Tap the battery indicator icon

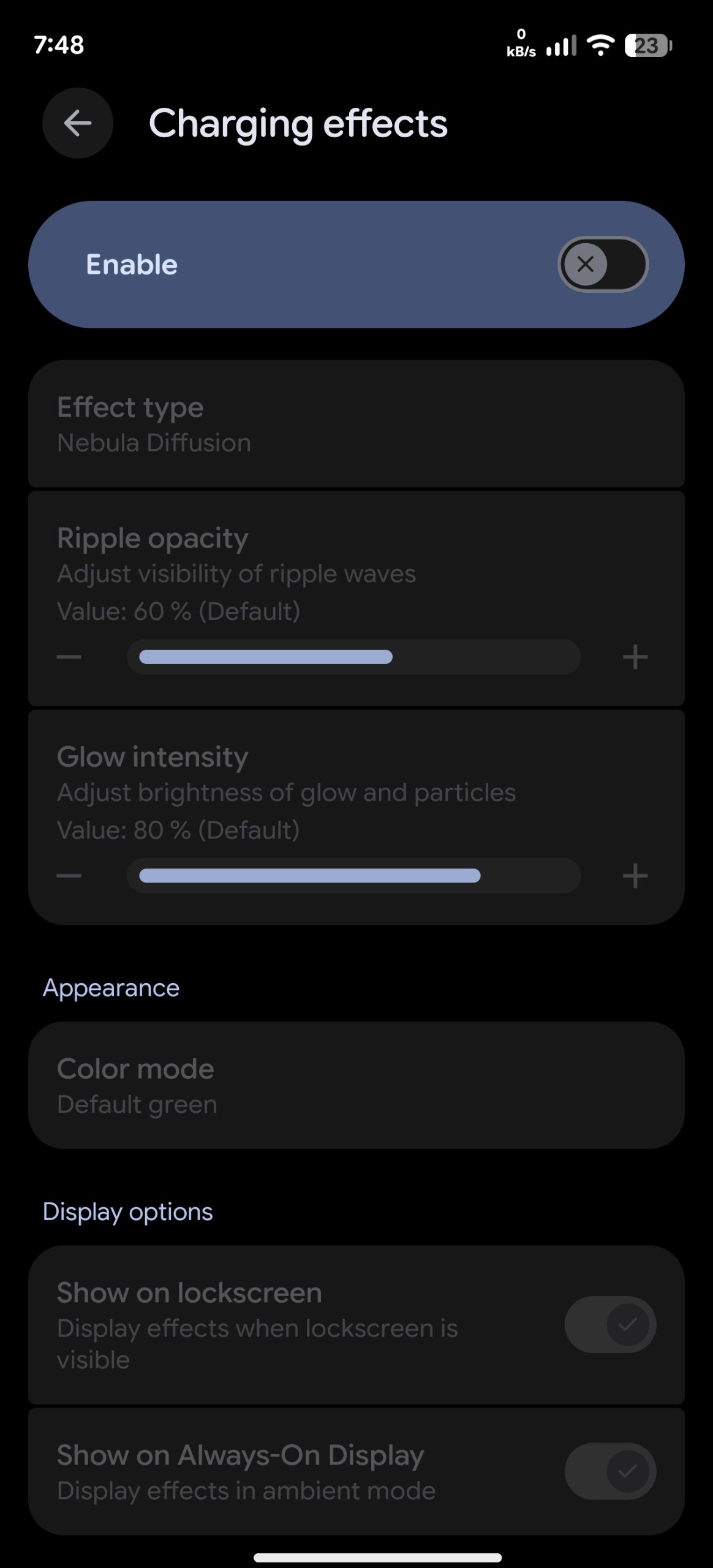point(649,45)
